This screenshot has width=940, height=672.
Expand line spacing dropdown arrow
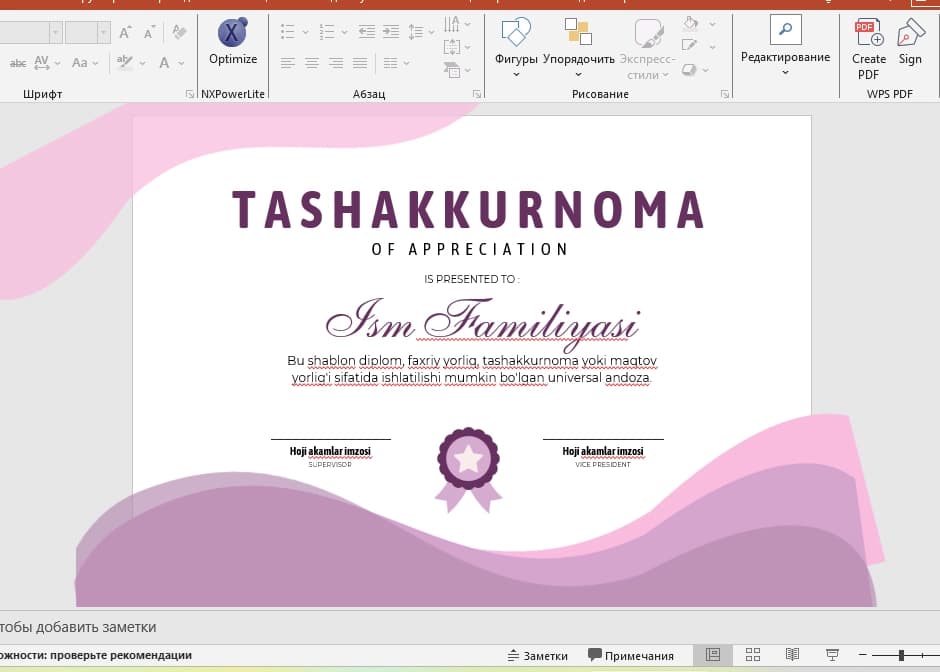pos(432,32)
